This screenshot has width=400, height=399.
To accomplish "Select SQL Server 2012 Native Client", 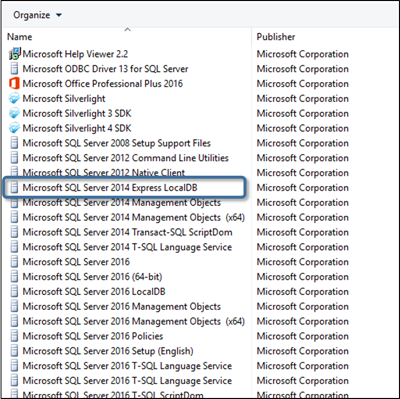I will pyautogui.click(x=104, y=173).
